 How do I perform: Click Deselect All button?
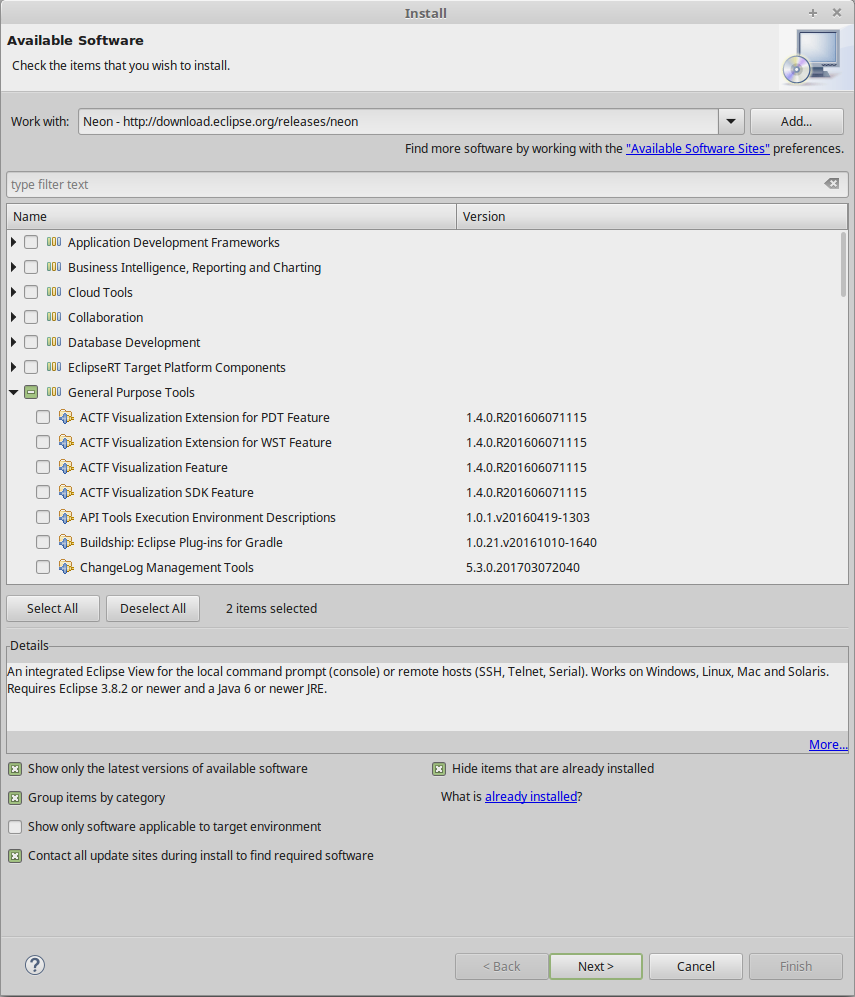pos(153,609)
